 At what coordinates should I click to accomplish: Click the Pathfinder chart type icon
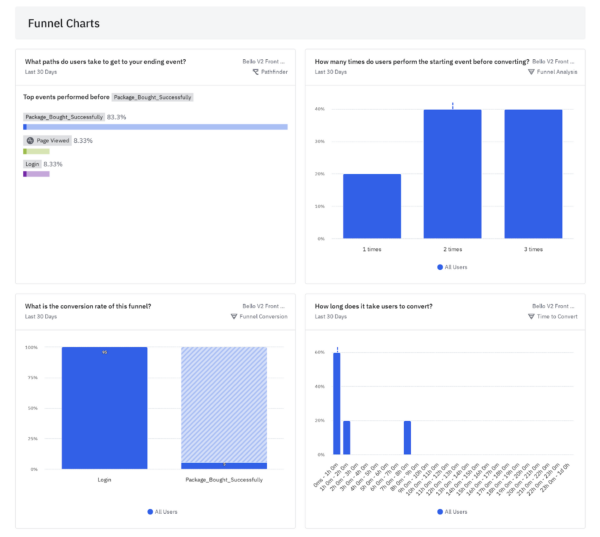point(256,72)
